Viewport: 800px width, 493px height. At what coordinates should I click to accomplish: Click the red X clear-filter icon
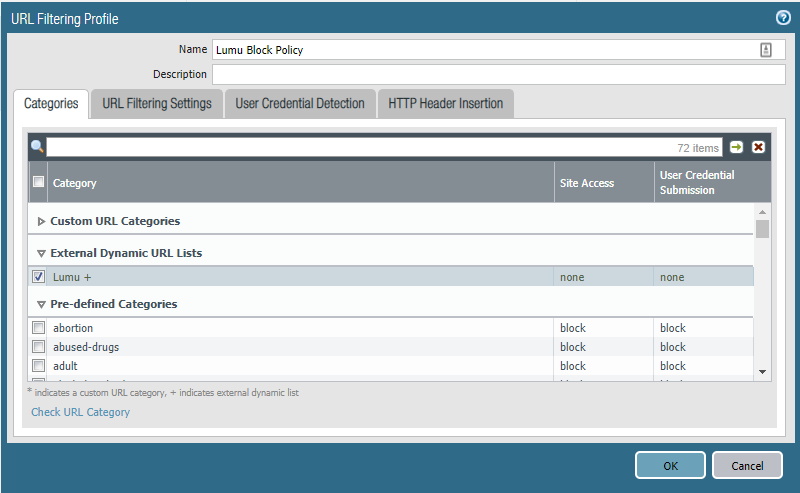758,147
